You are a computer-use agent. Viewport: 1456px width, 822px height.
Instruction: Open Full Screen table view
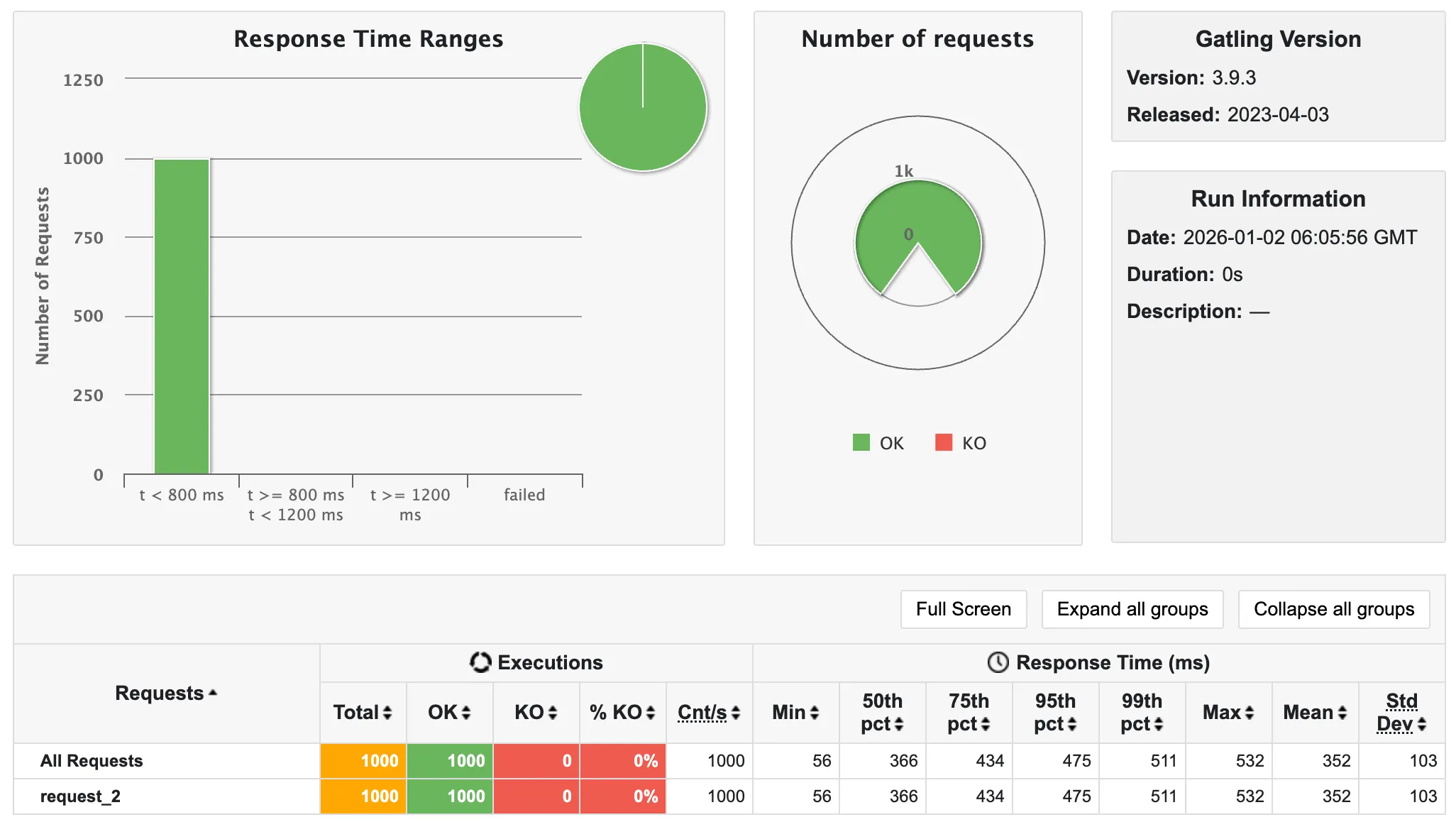coord(963,609)
